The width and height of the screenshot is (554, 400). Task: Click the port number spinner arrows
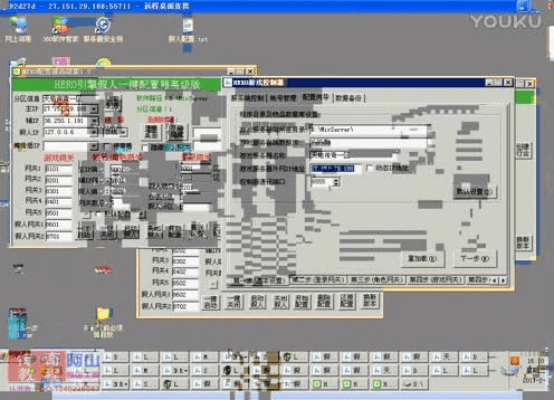click(x=336, y=182)
